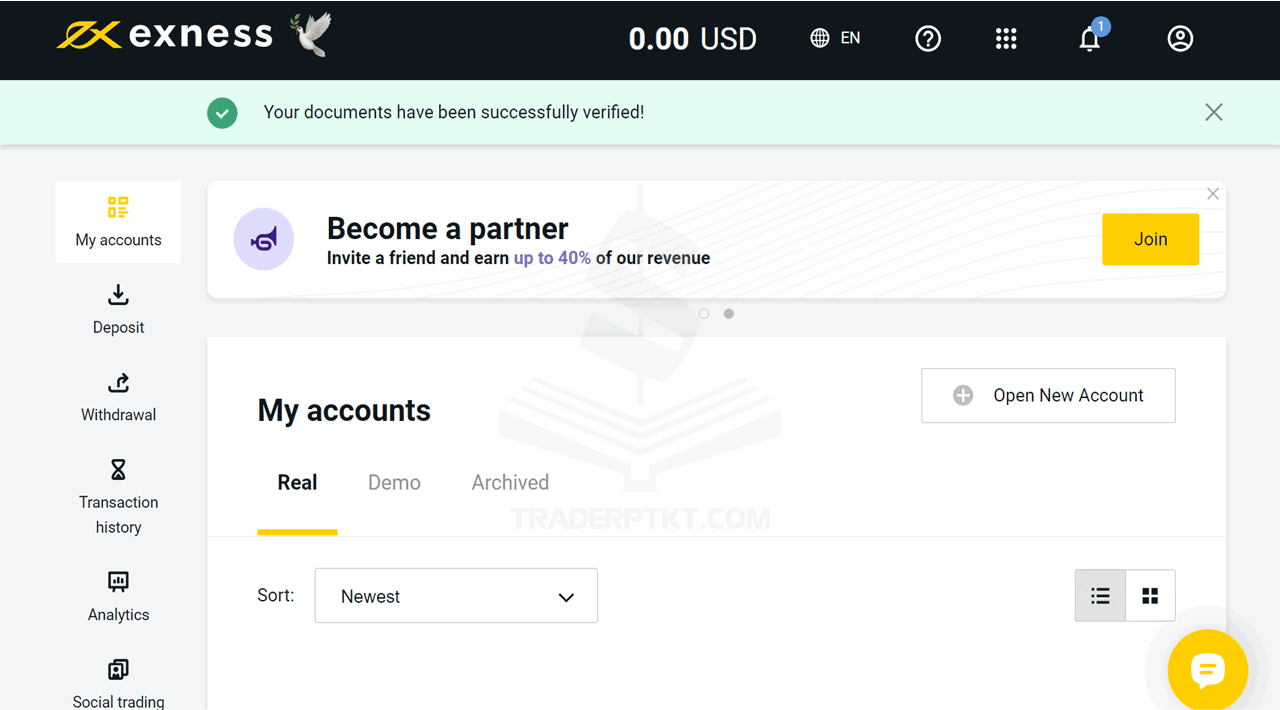Switch to grid view layout
Screen dimensions: 1280x710
(1150, 596)
